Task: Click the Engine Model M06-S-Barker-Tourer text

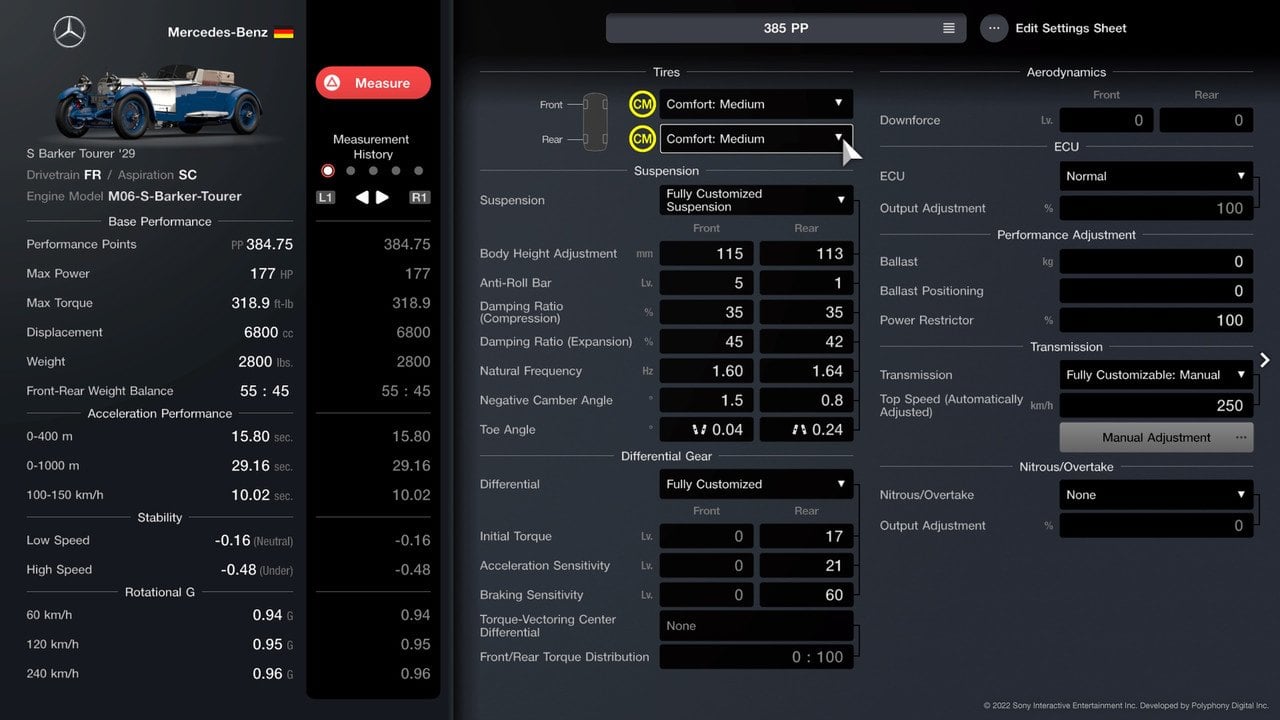Action: point(174,196)
